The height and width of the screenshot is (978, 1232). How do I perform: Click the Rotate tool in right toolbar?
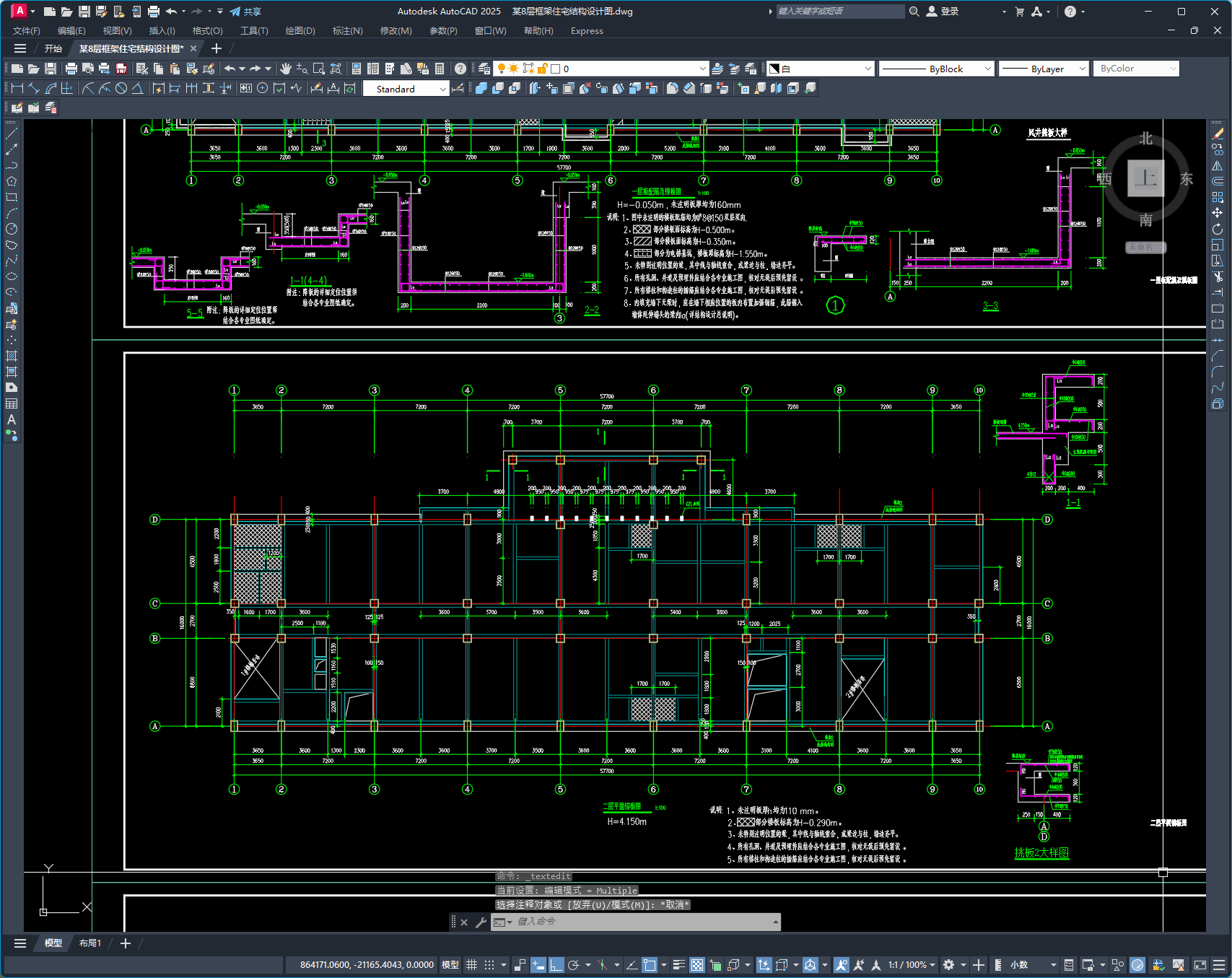(1218, 229)
